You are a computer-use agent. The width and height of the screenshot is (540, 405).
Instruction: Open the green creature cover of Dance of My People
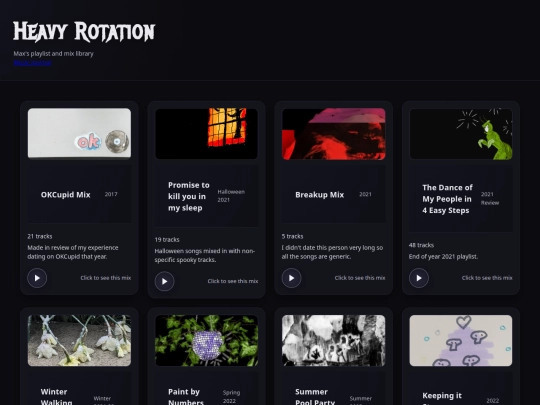coord(461,134)
